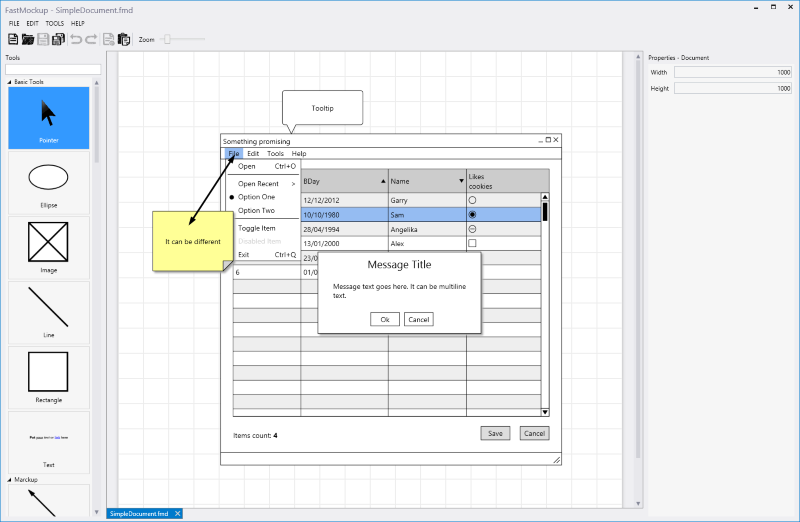Click Edit in the mockup menu bar

pyautogui.click(x=253, y=154)
